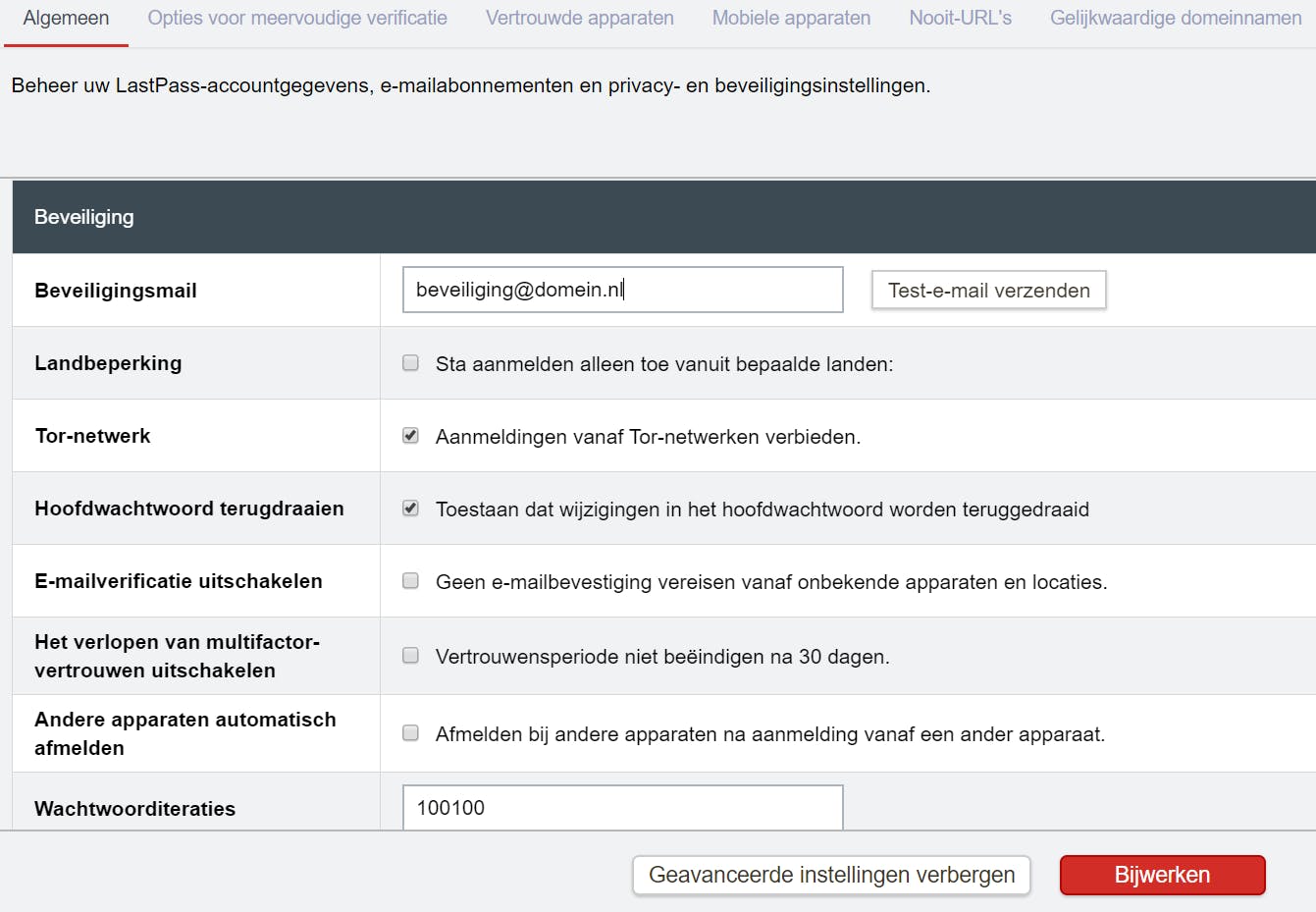This screenshot has height=912, width=1316.
Task: Click the Wachtwoorditeraties row label
Action: 135,809
